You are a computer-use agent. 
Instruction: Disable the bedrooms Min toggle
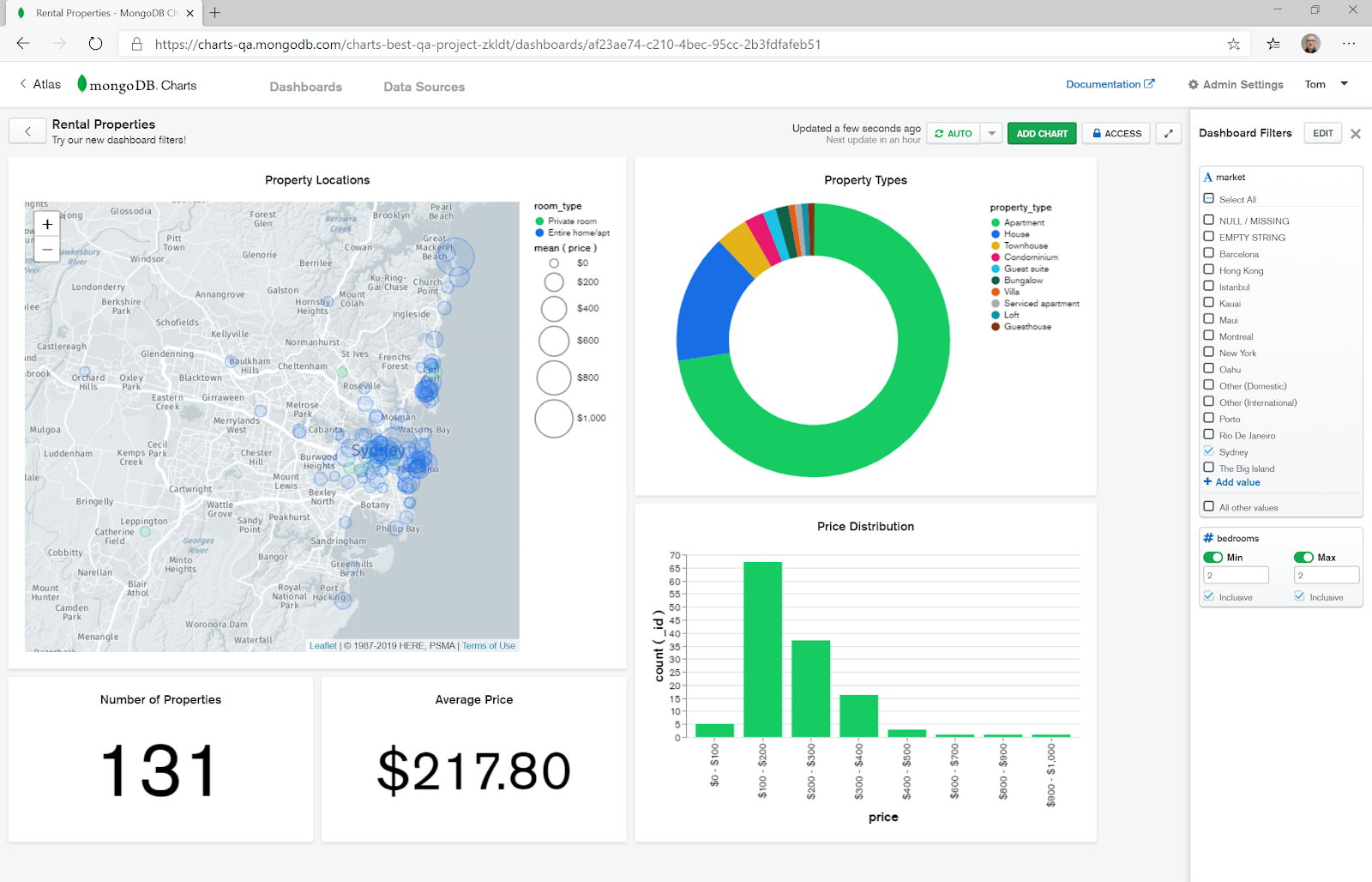click(1213, 557)
